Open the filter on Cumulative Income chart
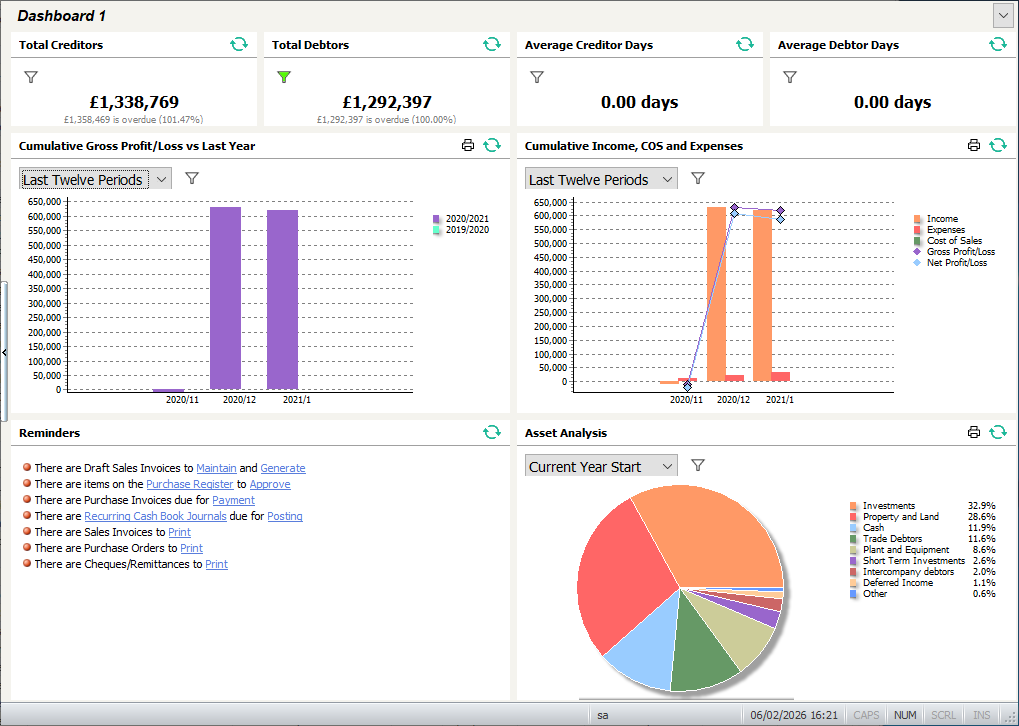1019x726 pixels. (x=697, y=178)
